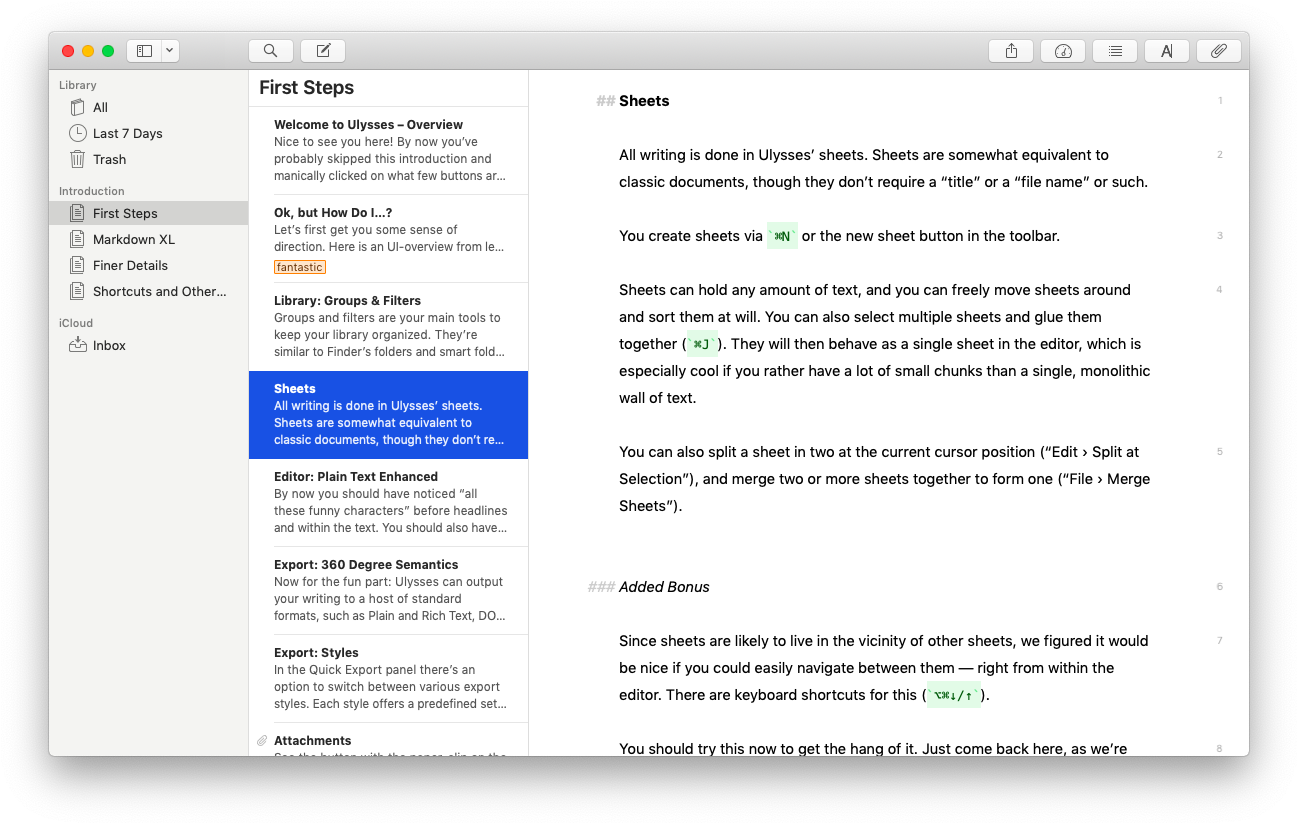This screenshot has width=1297, height=823.
Task: Click the Trash bin icon
Action: coord(77,159)
